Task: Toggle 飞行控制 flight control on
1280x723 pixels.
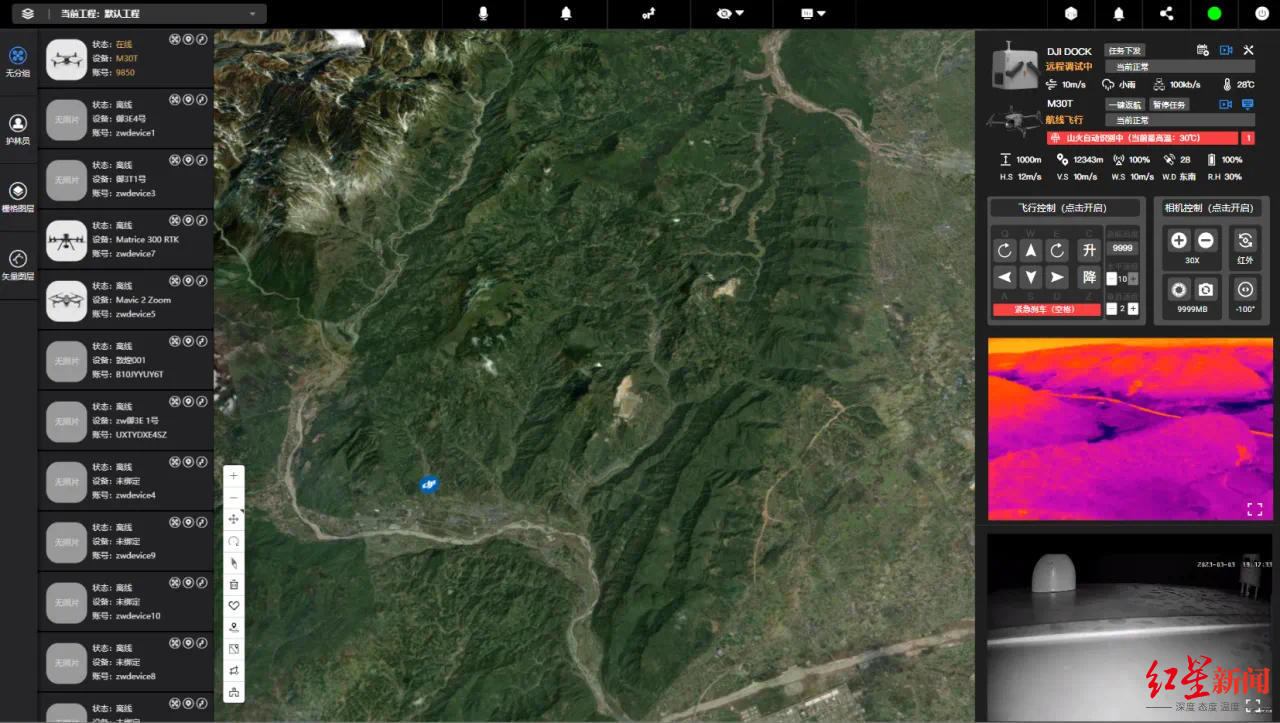Action: pyautogui.click(x=1064, y=208)
